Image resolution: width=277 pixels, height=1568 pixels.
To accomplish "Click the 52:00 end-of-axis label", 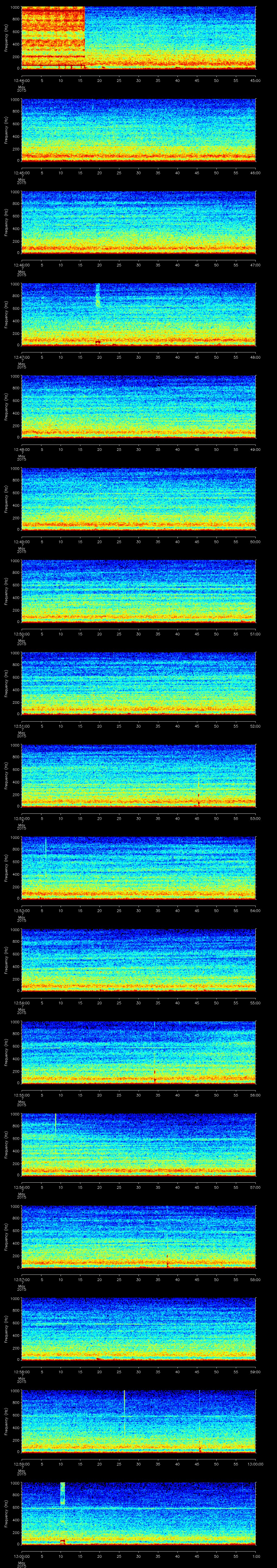I will tap(255, 726).
